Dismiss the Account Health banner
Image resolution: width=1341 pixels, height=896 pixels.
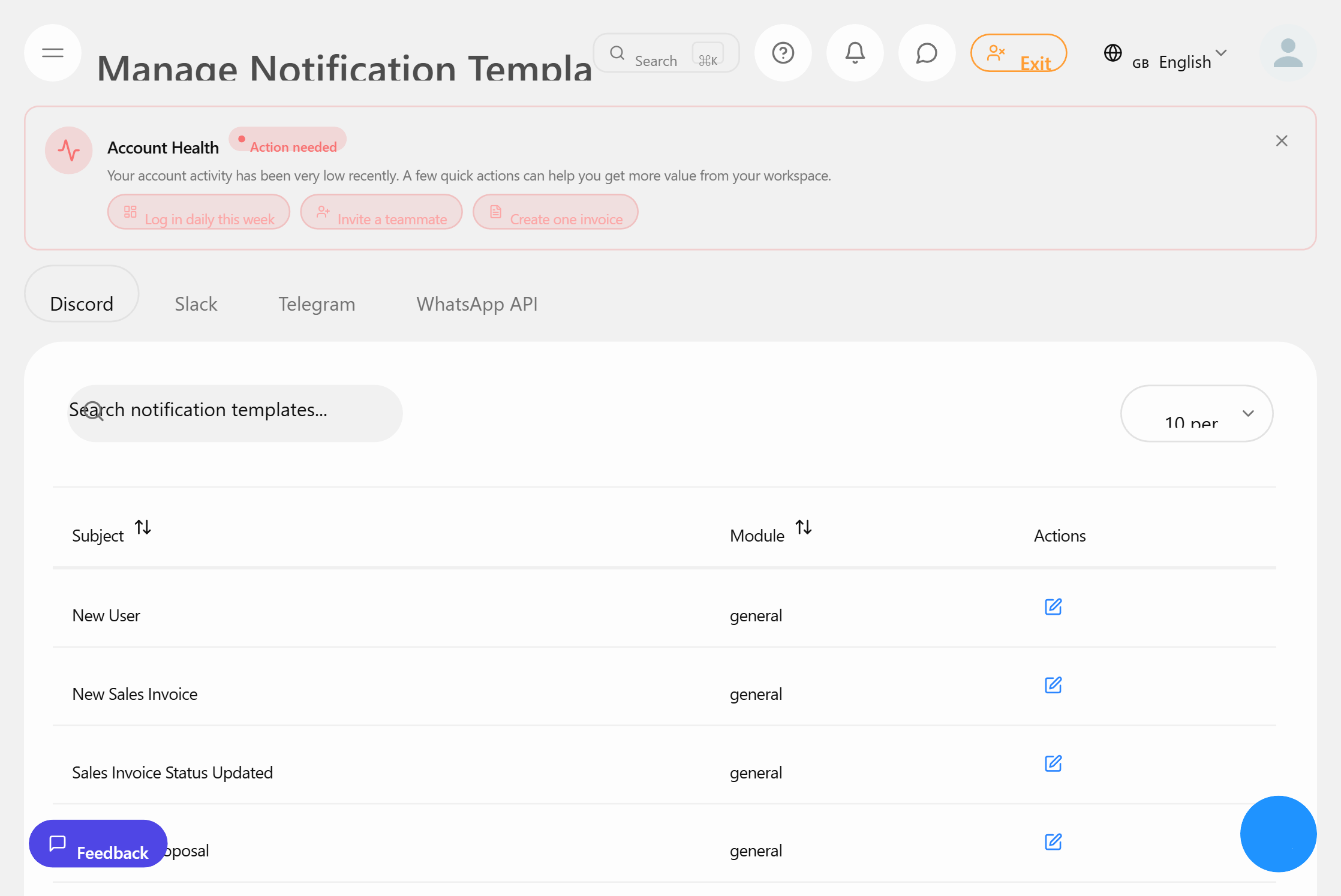(1282, 140)
